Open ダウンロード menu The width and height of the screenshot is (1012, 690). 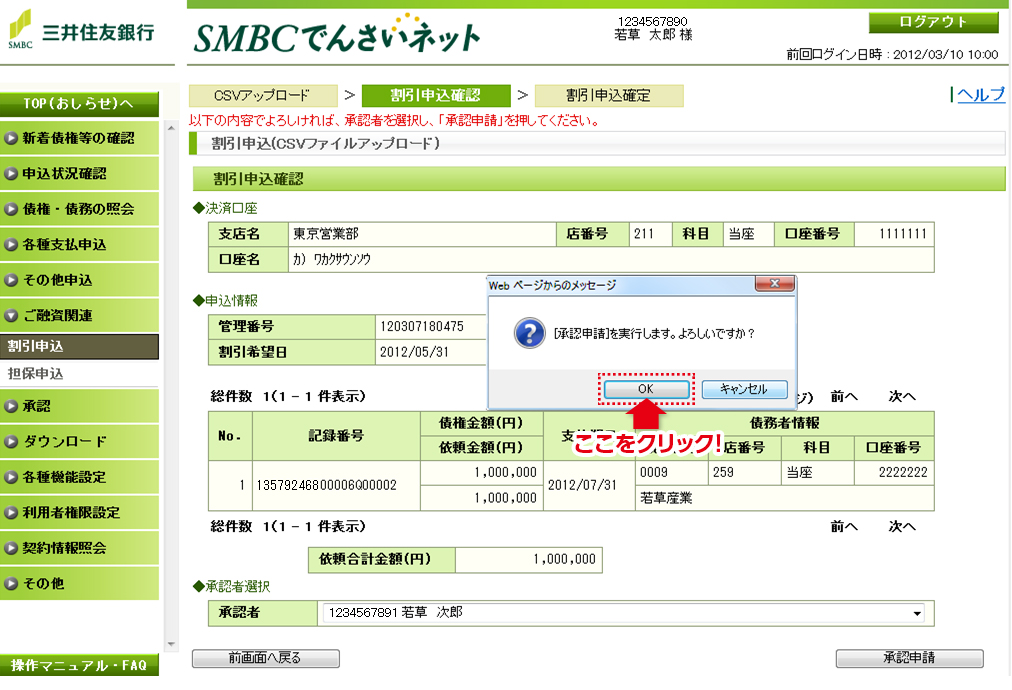79,441
